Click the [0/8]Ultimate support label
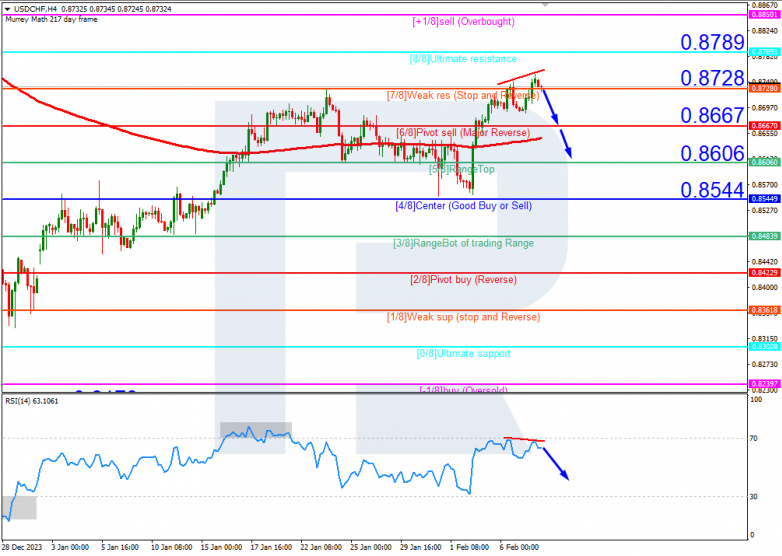 [463, 354]
